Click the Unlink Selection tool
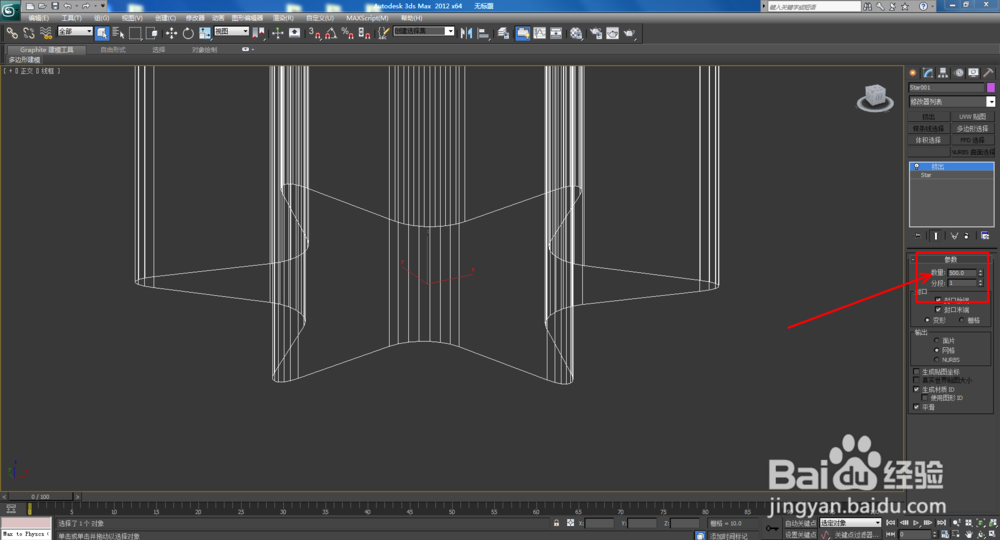The image size is (1000, 540). [29, 33]
